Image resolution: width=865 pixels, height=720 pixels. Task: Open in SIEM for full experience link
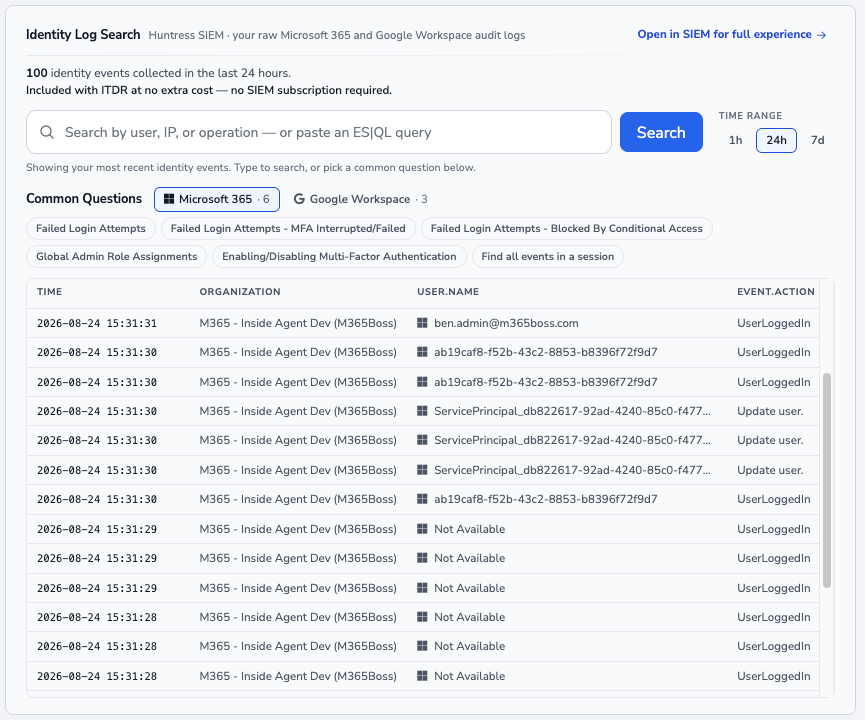click(x=731, y=35)
